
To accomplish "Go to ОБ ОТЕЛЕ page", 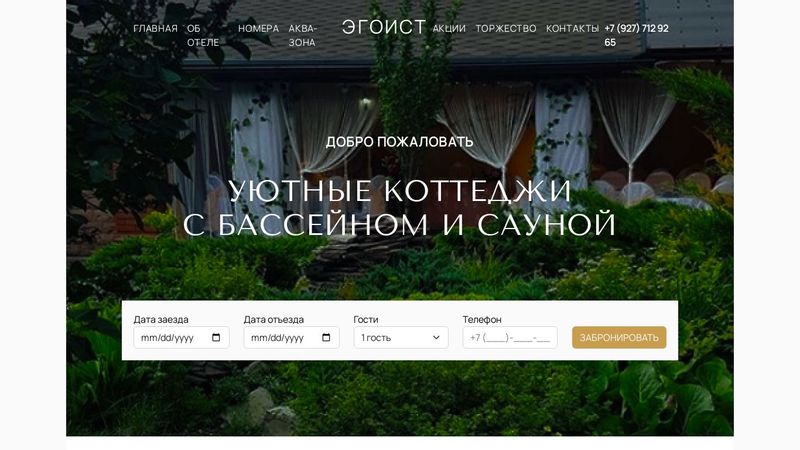I will point(203,36).
